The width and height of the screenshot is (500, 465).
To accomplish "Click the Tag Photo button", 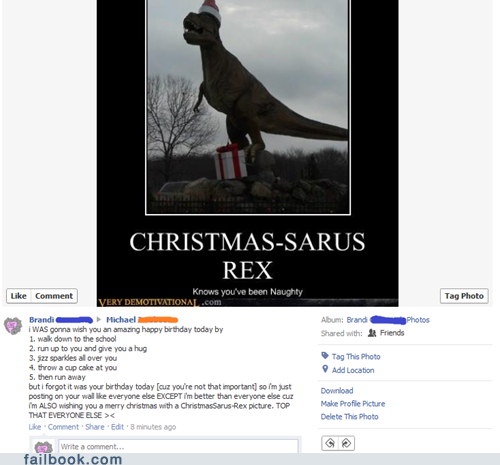I will coord(464,296).
